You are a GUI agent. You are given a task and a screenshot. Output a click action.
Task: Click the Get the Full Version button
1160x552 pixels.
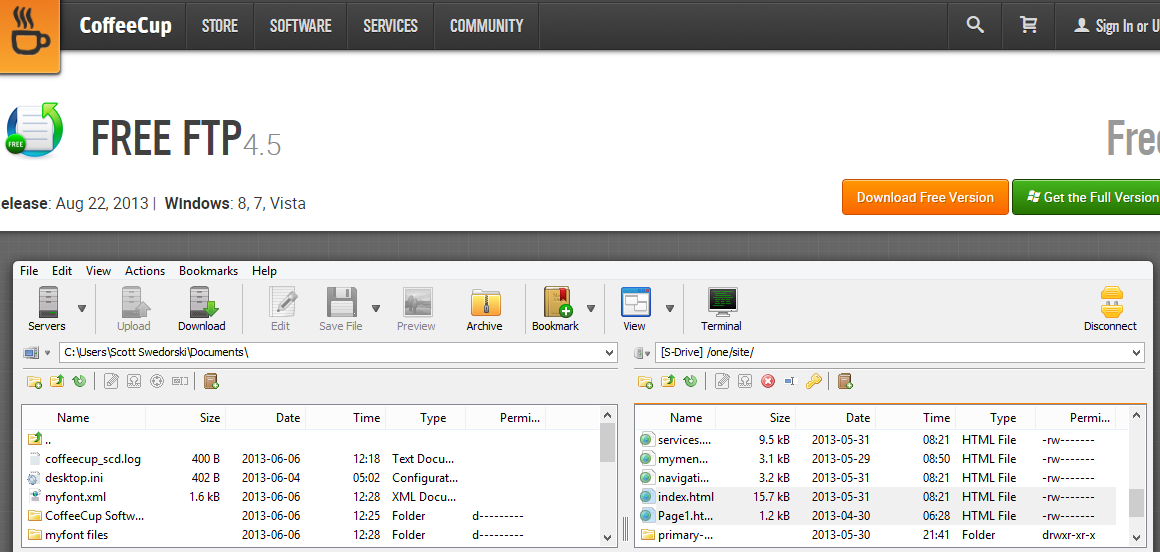click(1086, 197)
